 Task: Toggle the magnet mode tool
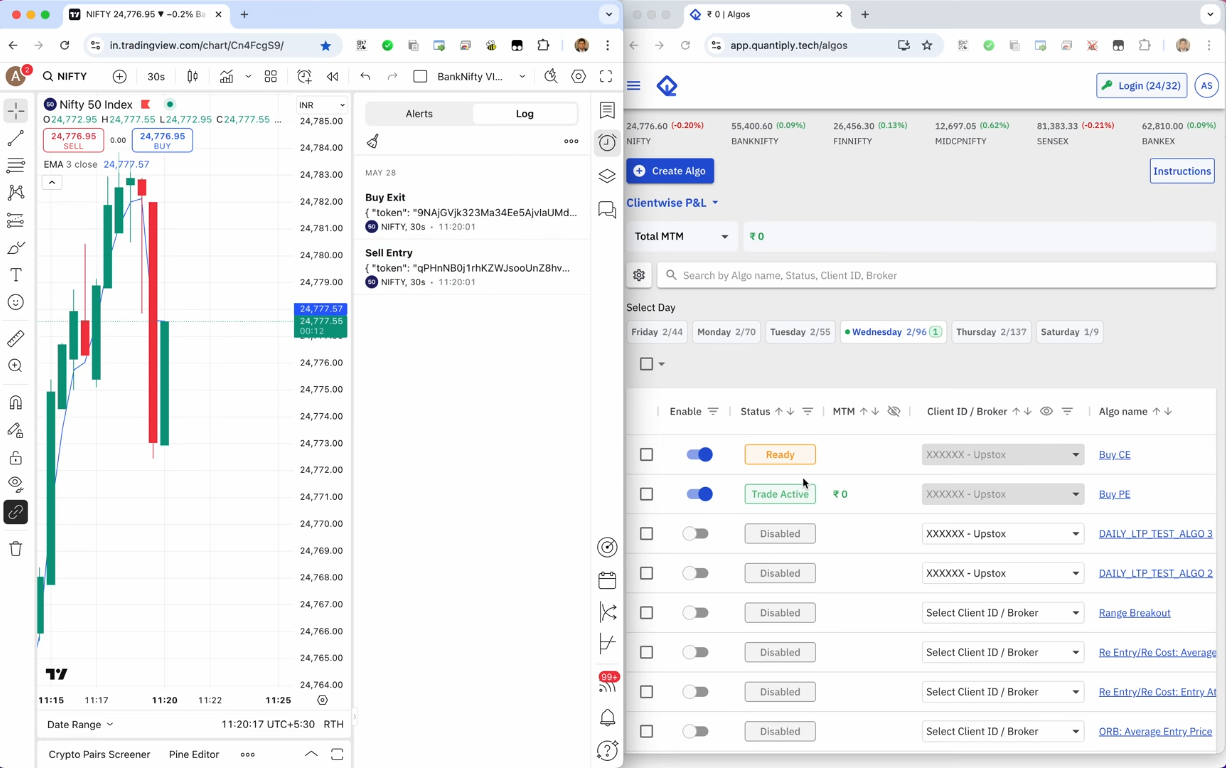pyautogui.click(x=16, y=403)
